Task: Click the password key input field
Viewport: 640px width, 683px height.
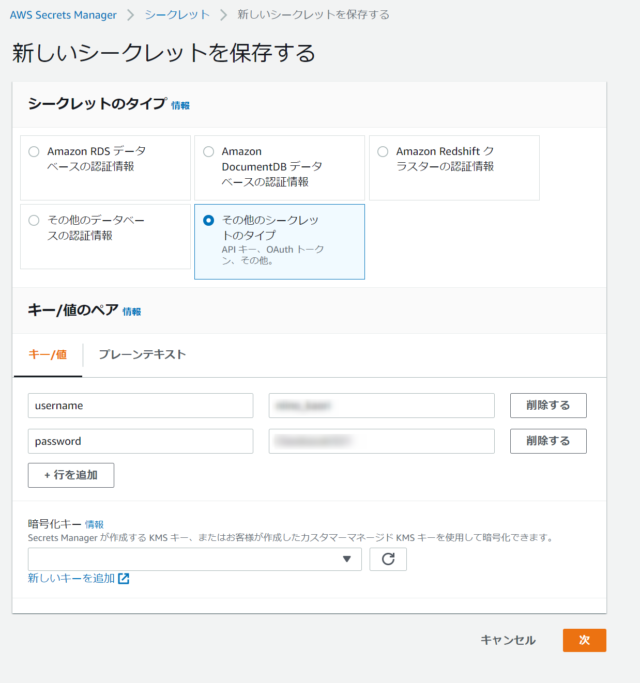Action: [140, 441]
